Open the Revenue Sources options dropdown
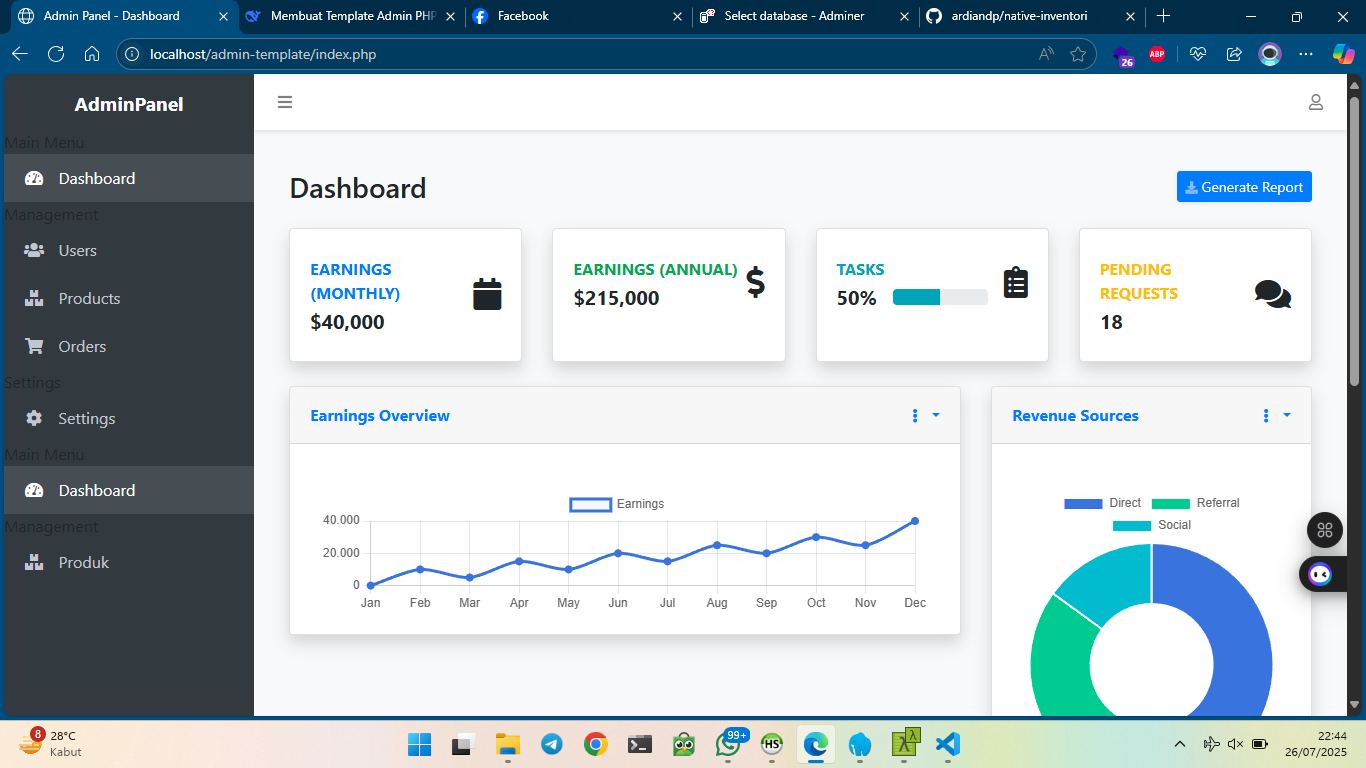Viewport: 1366px width, 768px height. pyautogui.click(x=1276, y=416)
